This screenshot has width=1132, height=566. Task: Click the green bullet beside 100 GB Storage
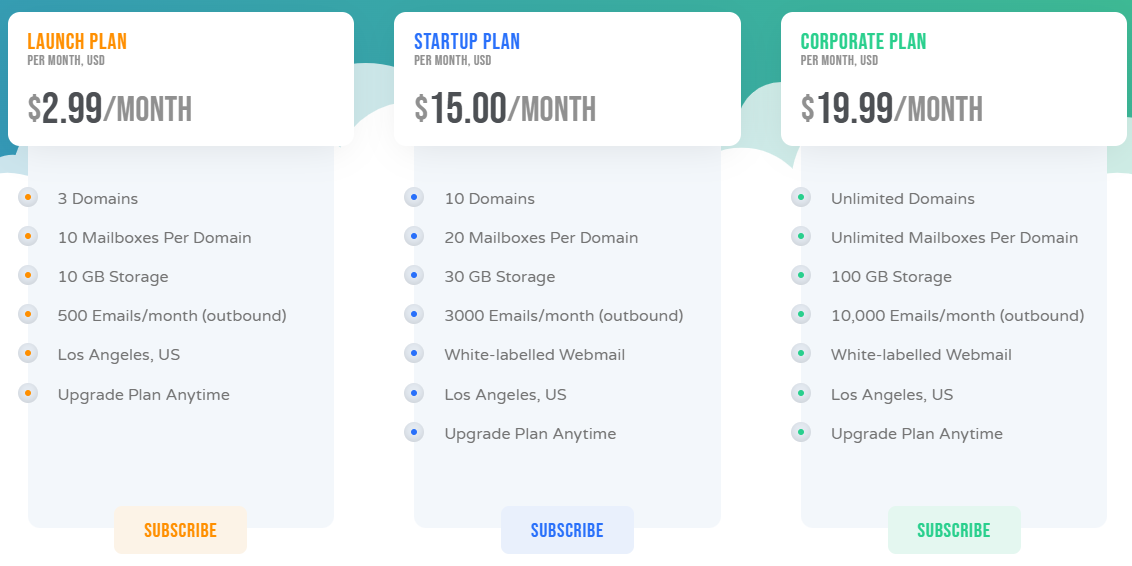(x=801, y=275)
